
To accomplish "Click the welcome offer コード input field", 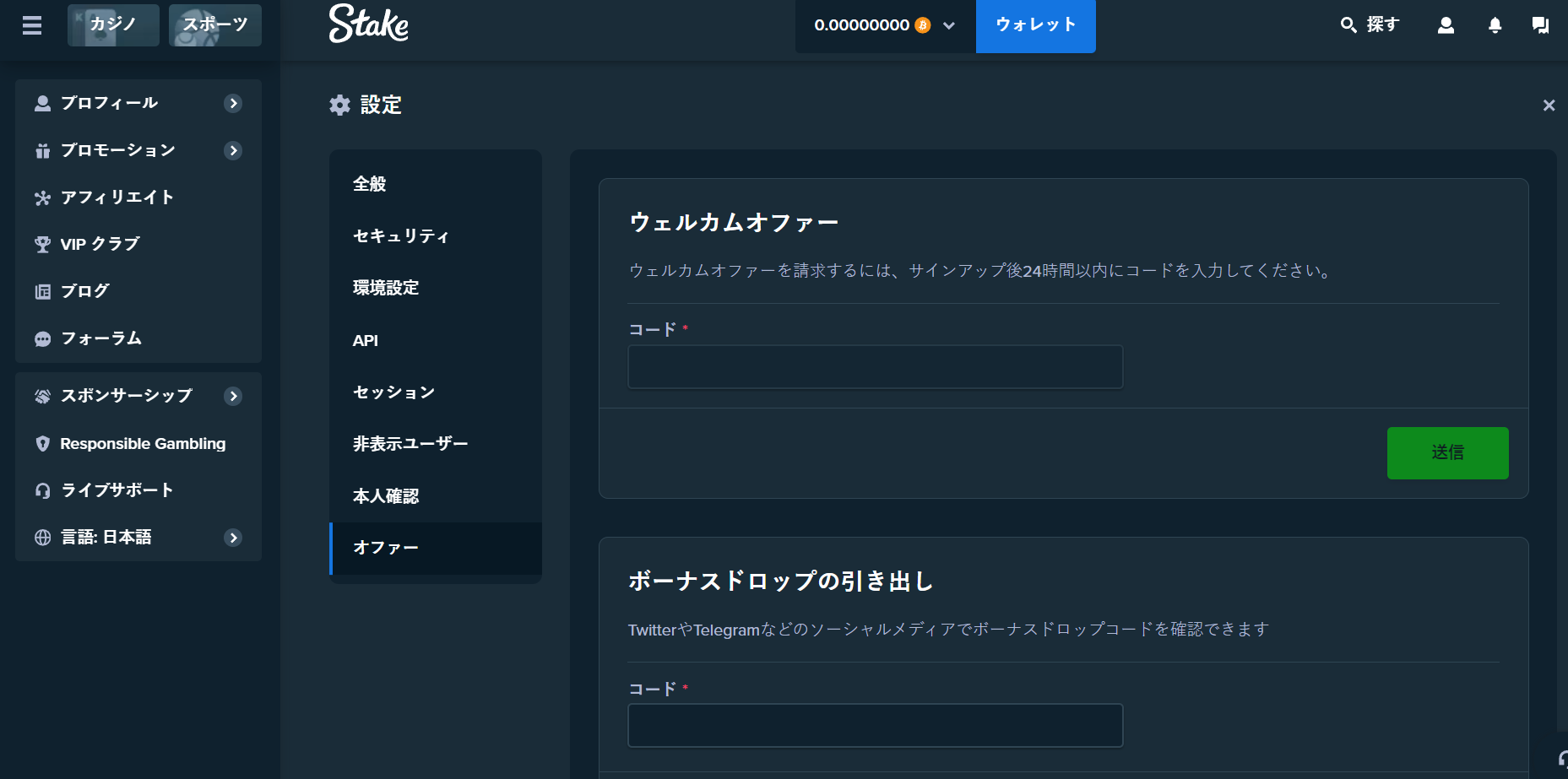I will [875, 367].
